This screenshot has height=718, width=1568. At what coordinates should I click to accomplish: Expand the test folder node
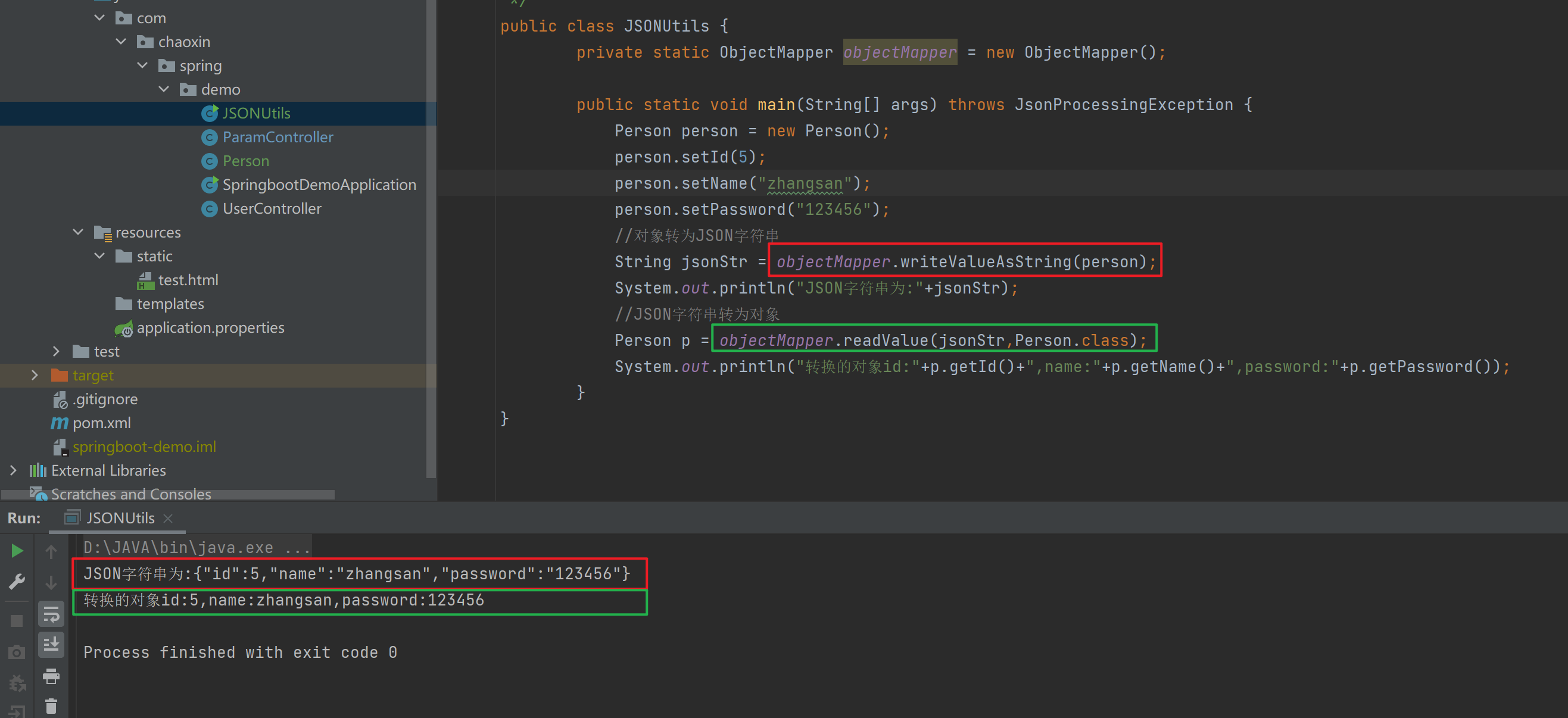(56, 352)
